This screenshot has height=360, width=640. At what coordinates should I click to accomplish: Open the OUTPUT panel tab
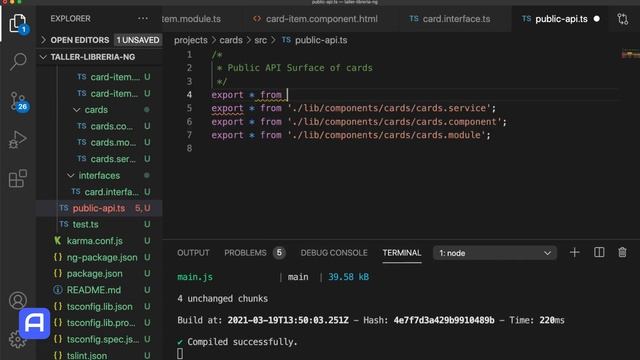pyautogui.click(x=193, y=253)
